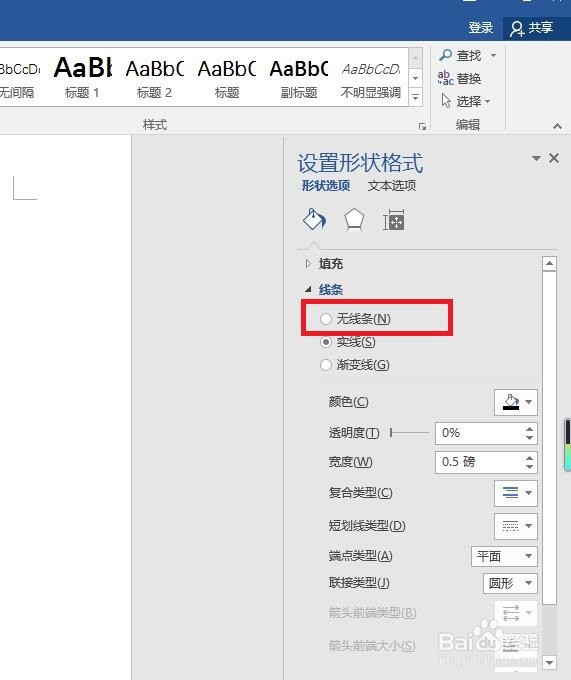The height and width of the screenshot is (680, 571).
Task: Click the Login (登录) link
Action: coord(480,28)
